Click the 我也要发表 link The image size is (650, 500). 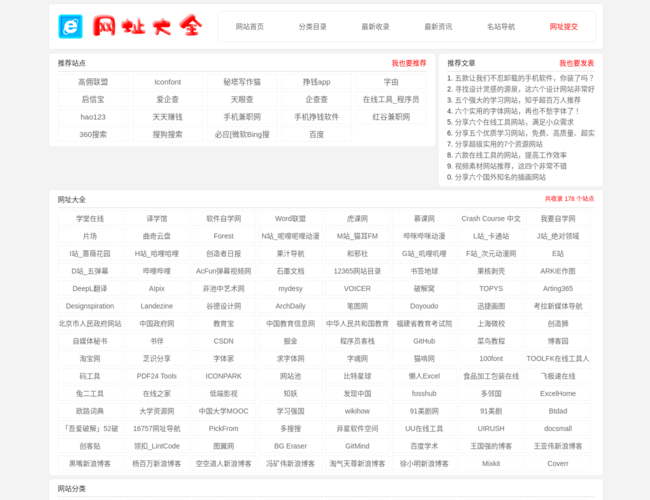577,63
